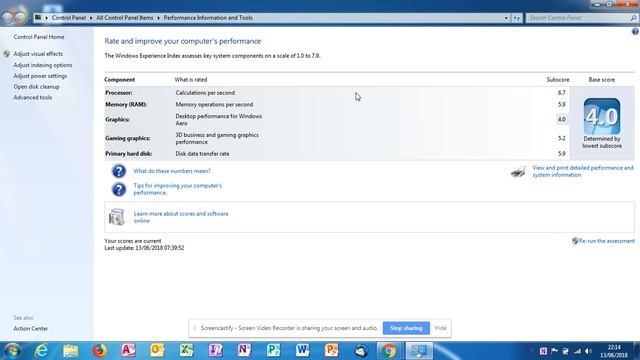Open Microsoft Outlook from taskbar
This screenshot has width=640, height=360.
(157, 351)
